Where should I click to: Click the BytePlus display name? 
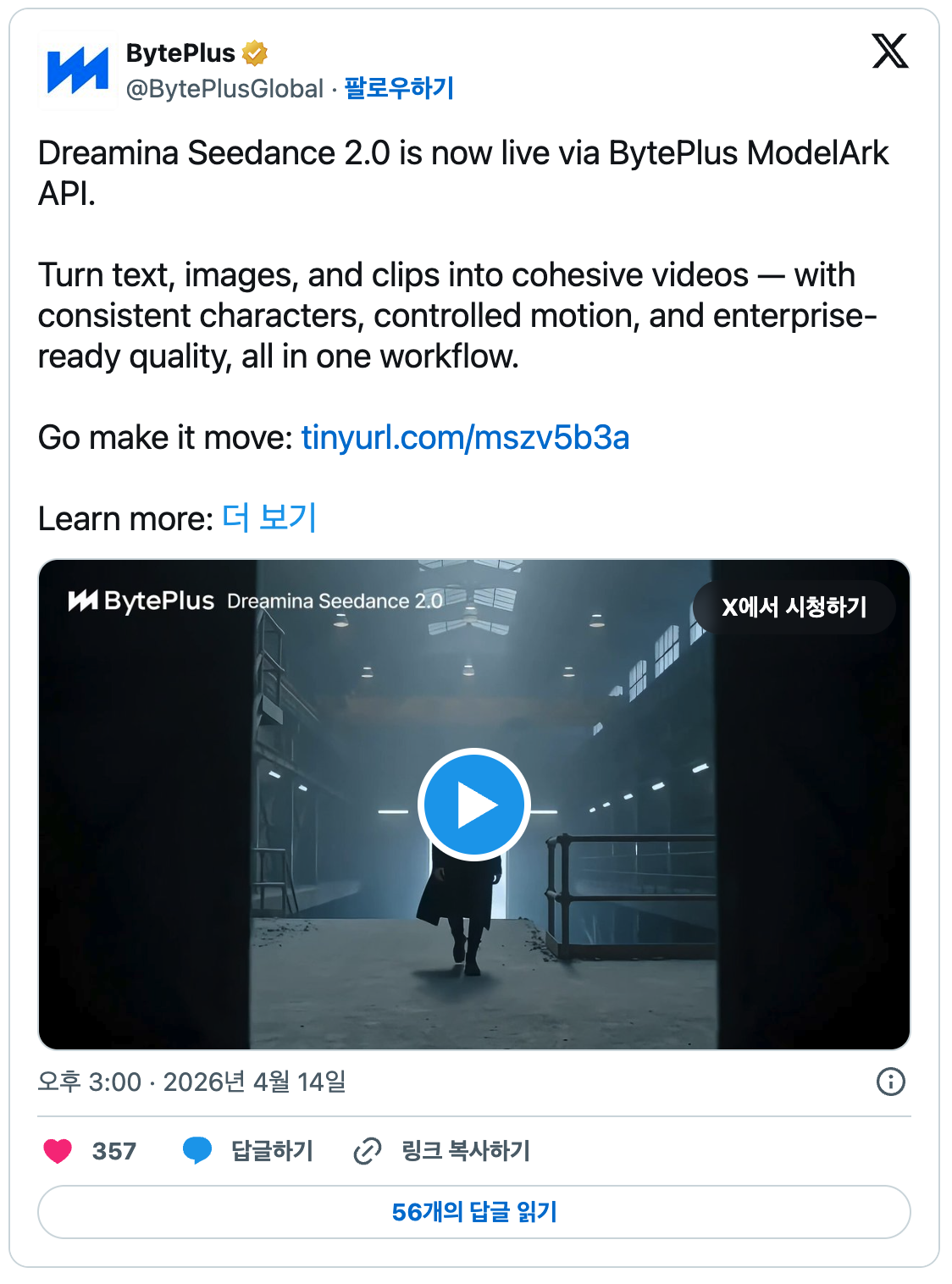click(180, 53)
